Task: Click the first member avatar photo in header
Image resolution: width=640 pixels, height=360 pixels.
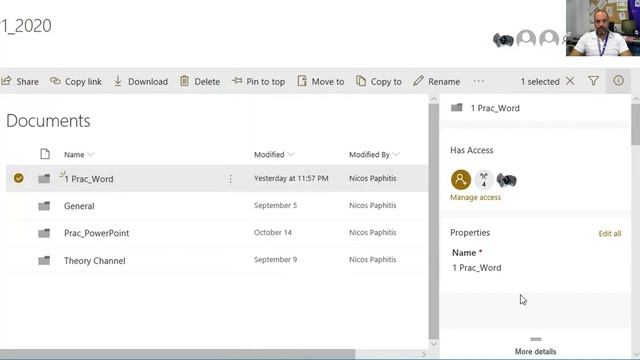Action: (503, 40)
